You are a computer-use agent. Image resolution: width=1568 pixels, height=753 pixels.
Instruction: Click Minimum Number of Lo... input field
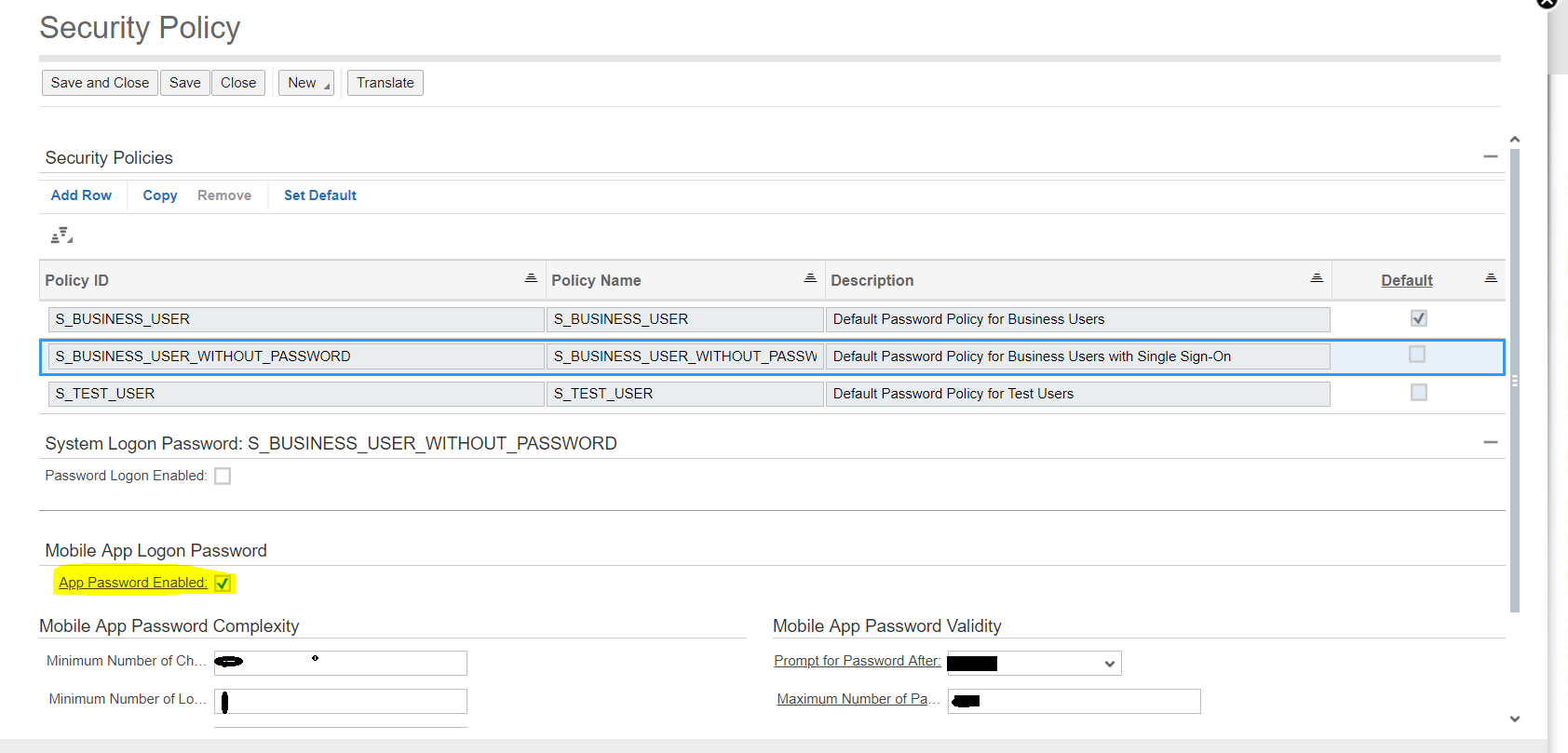[341, 701]
